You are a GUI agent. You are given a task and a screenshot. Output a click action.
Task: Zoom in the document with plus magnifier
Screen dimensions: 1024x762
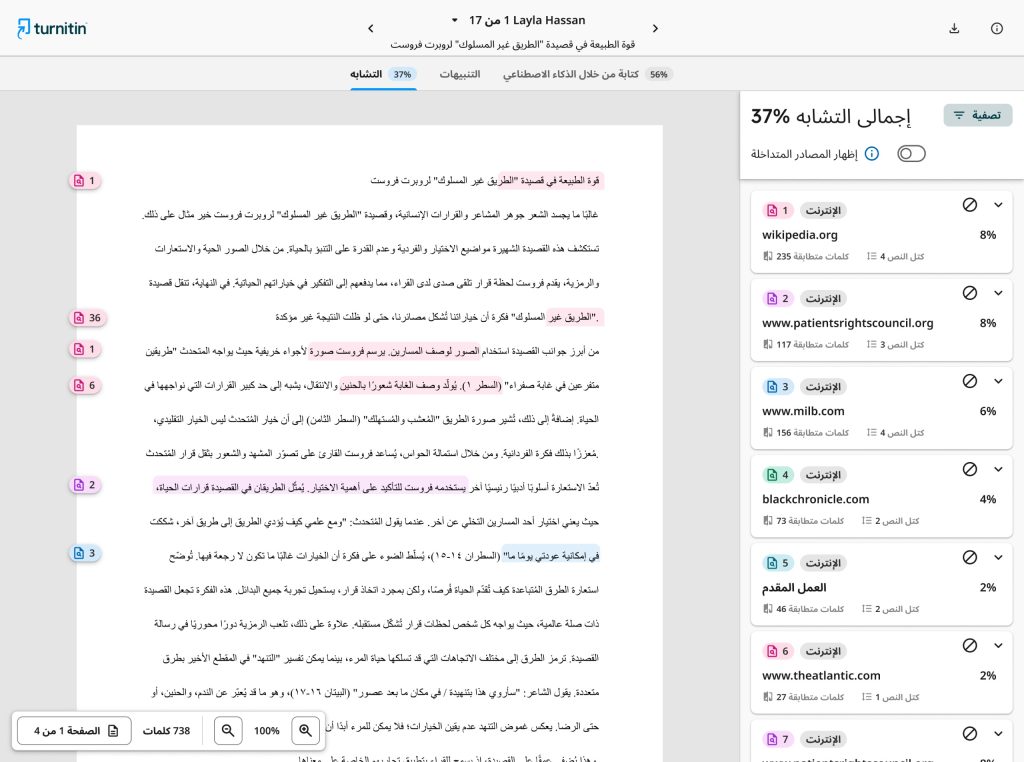pos(305,730)
